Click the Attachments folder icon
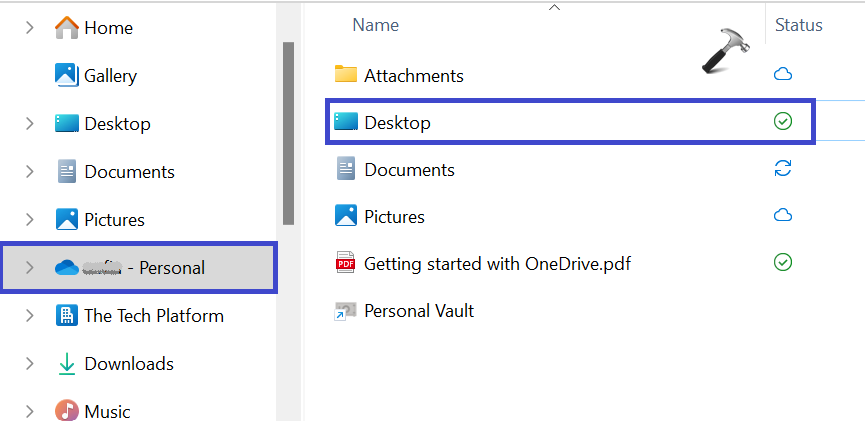This screenshot has width=865, height=421. [346, 74]
